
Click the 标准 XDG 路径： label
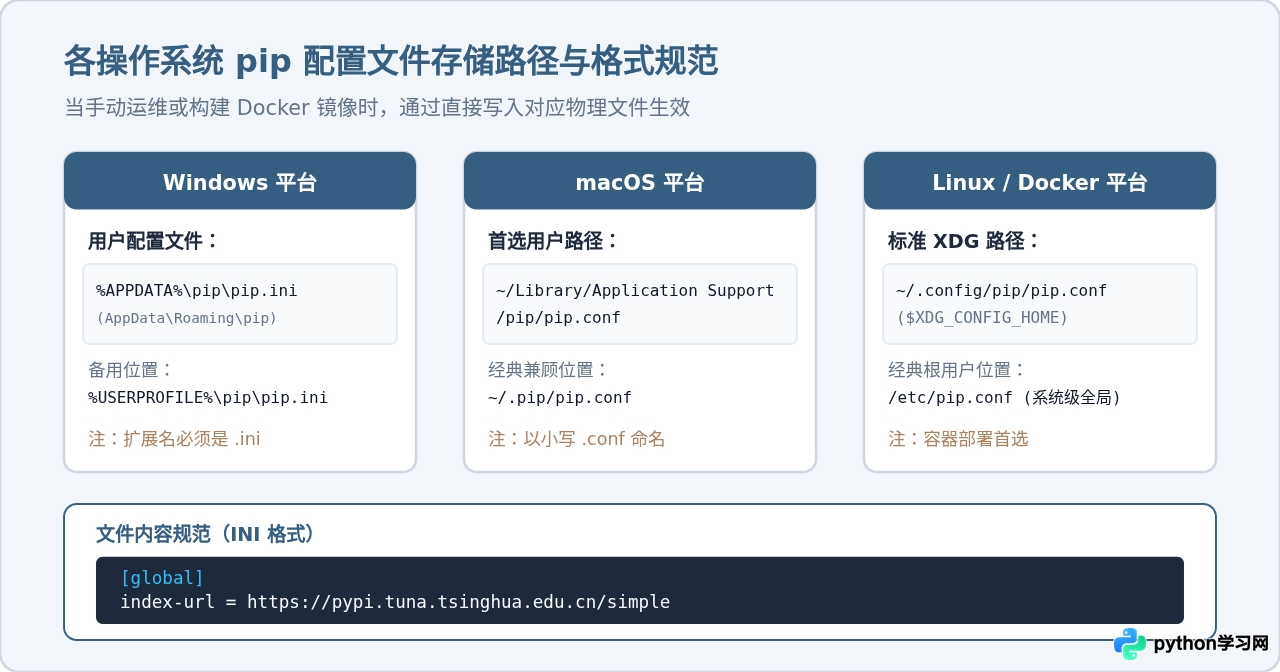click(x=964, y=241)
